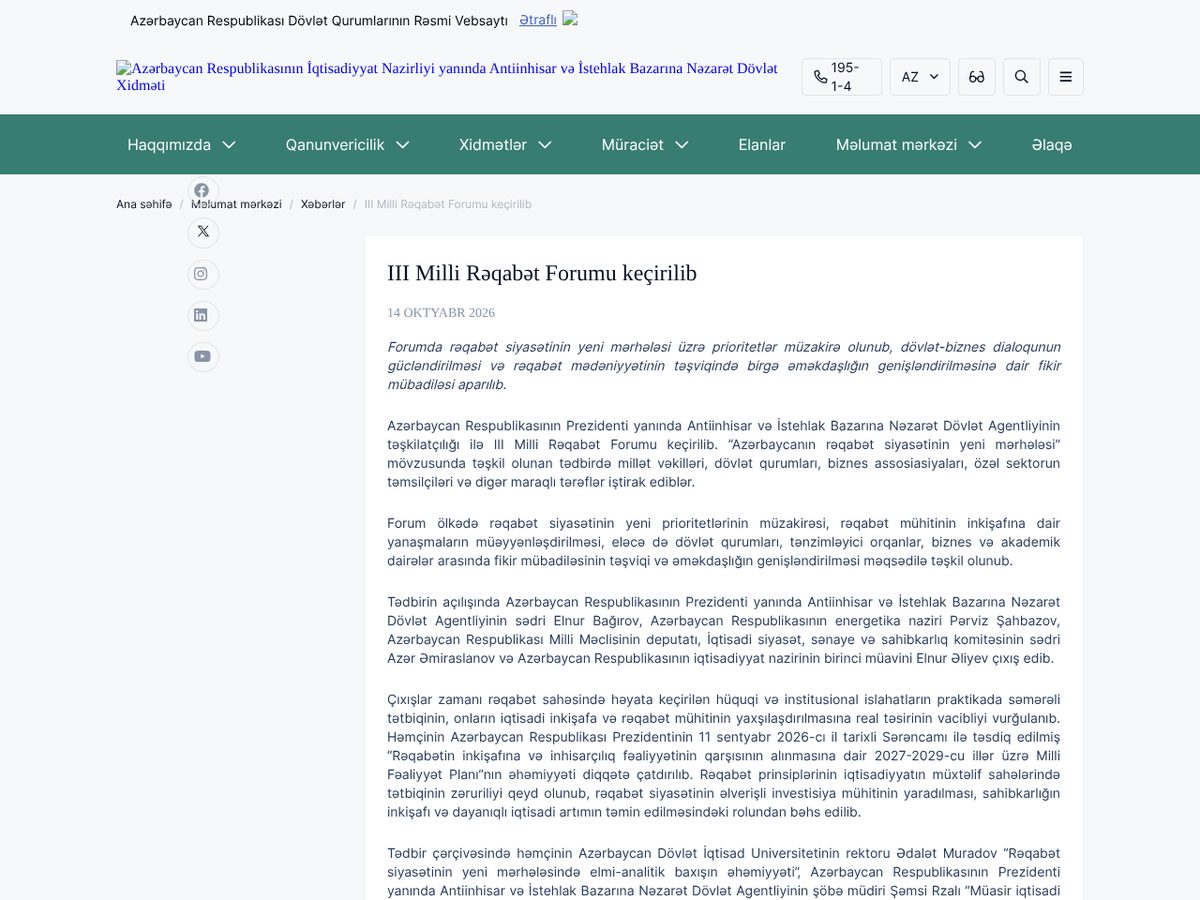Expand the Məlumat mərkəzi nav menu
1200x900 pixels.
(908, 145)
